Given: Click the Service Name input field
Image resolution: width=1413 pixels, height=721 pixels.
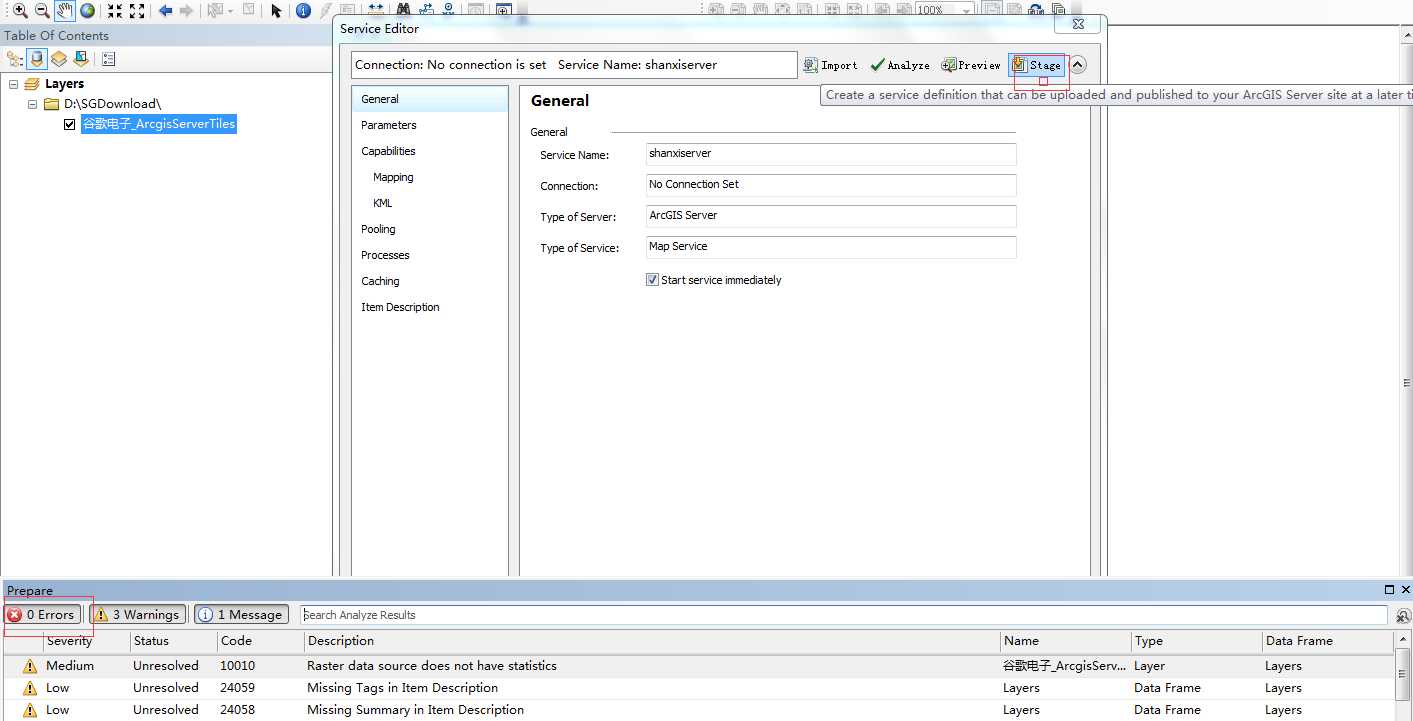Looking at the screenshot, I should 831,154.
